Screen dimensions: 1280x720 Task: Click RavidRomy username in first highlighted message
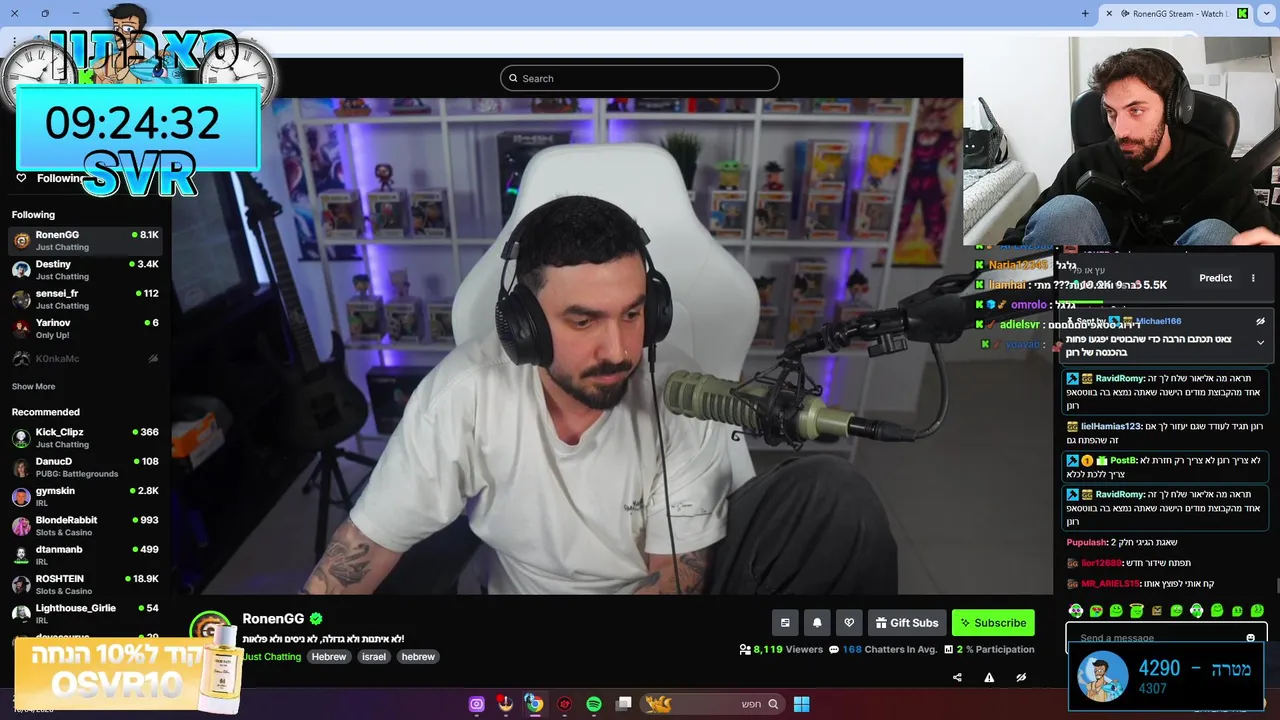[x=1120, y=379]
